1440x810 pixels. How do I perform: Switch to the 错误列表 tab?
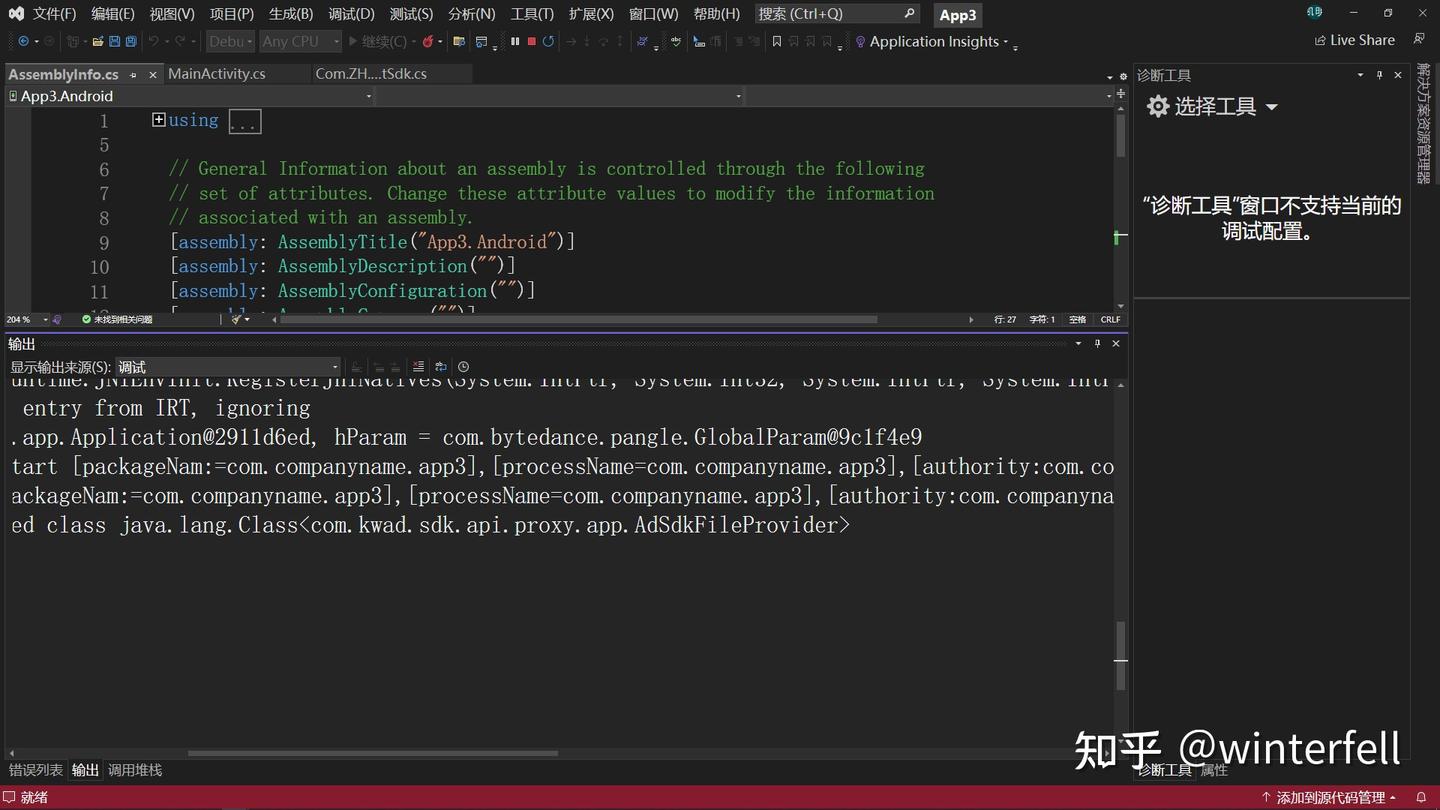[x=36, y=770]
